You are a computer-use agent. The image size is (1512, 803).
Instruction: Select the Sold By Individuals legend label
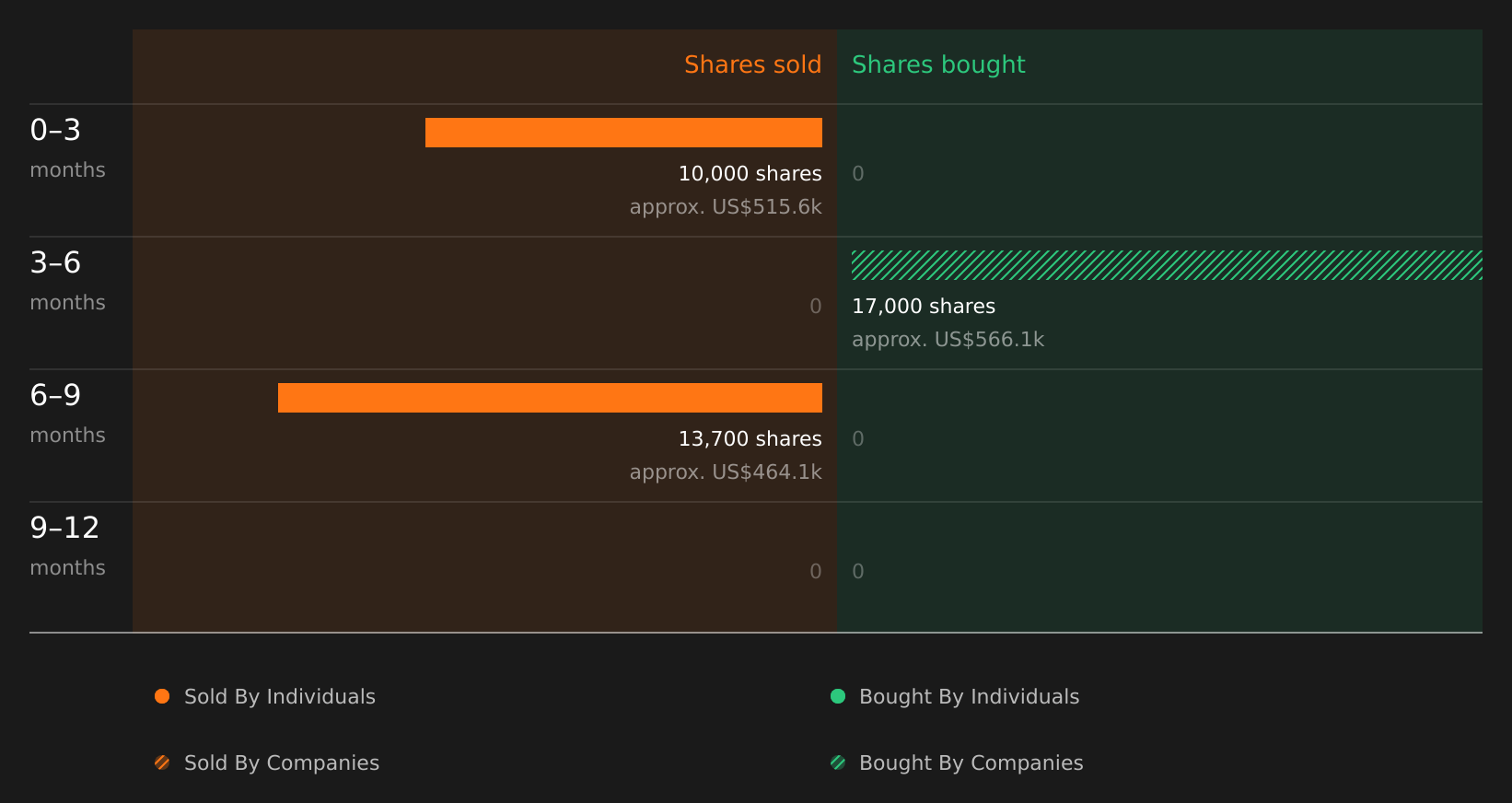point(280,697)
